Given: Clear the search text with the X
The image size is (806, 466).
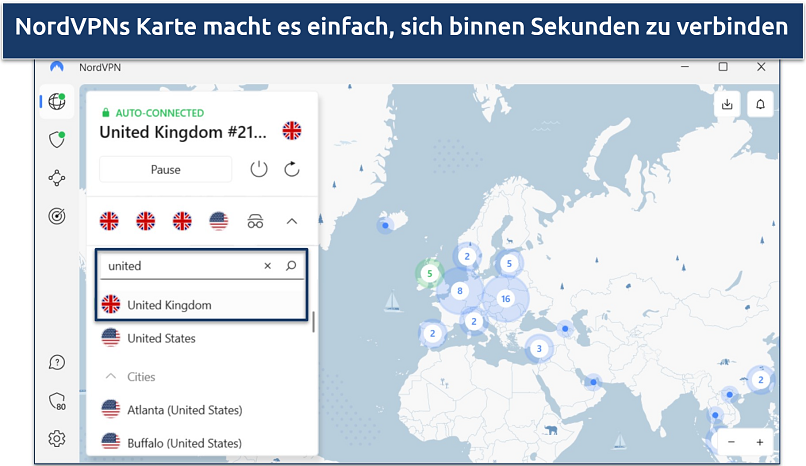Looking at the screenshot, I should click(x=267, y=266).
